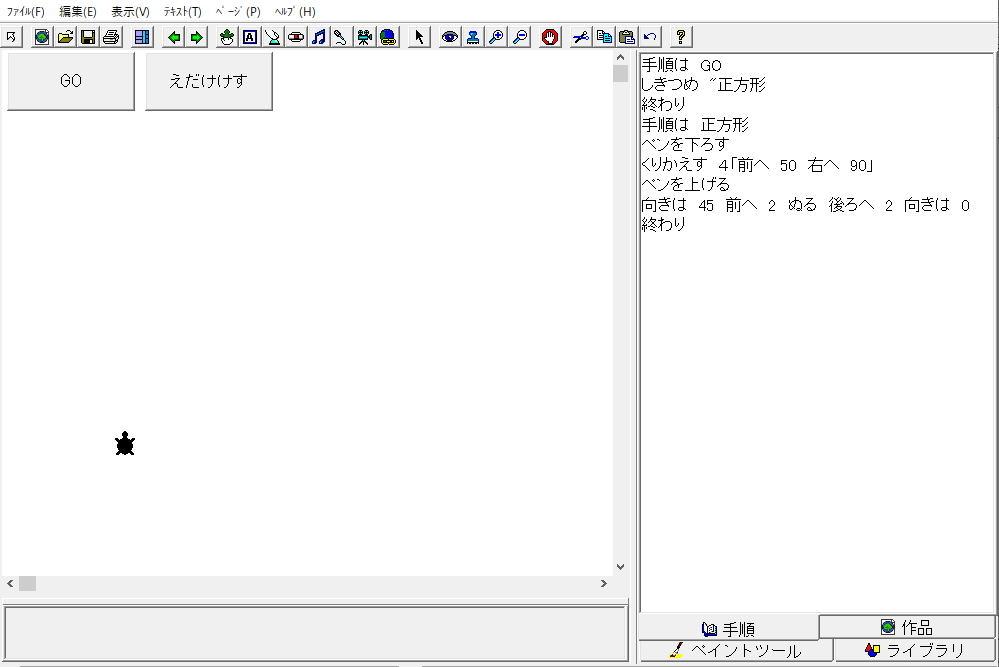Go to previous page with green left arrow

point(174,37)
